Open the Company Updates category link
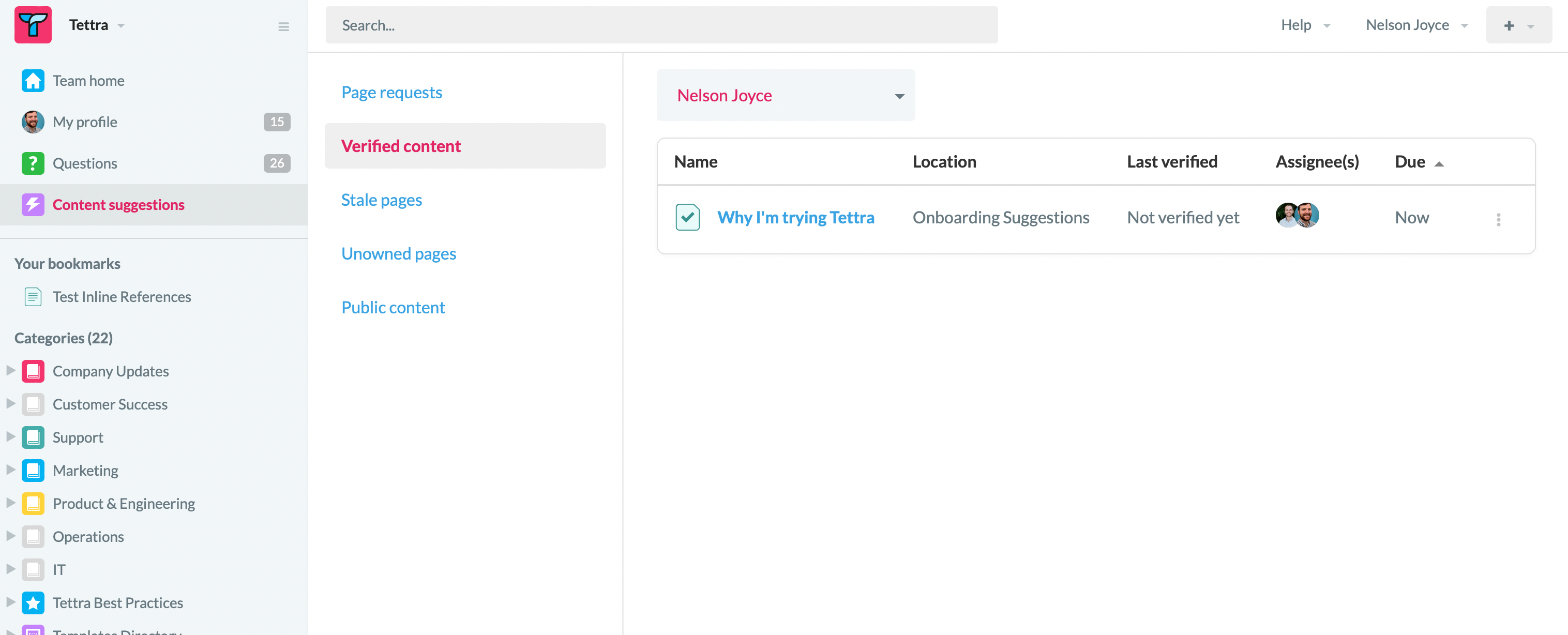This screenshot has height=635, width=1568. (111, 371)
